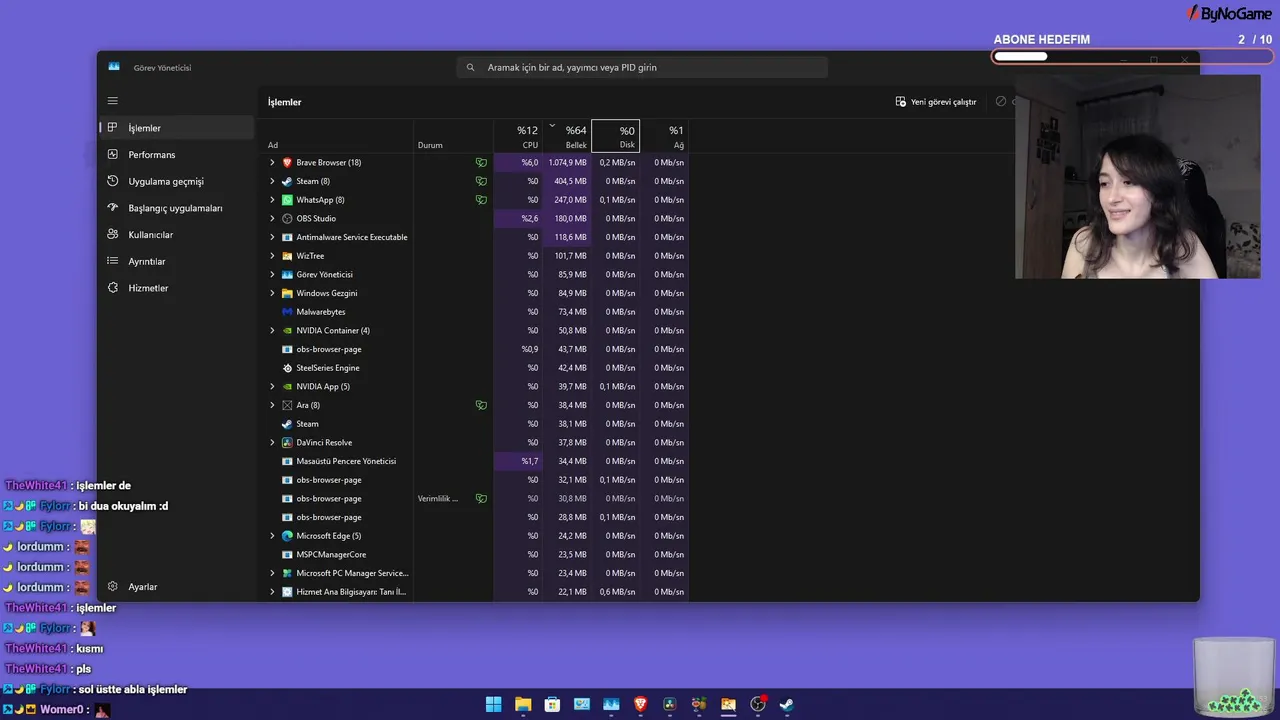Click Yeni görevi çalıştır button
This screenshot has width=1280, height=720.
click(936, 102)
